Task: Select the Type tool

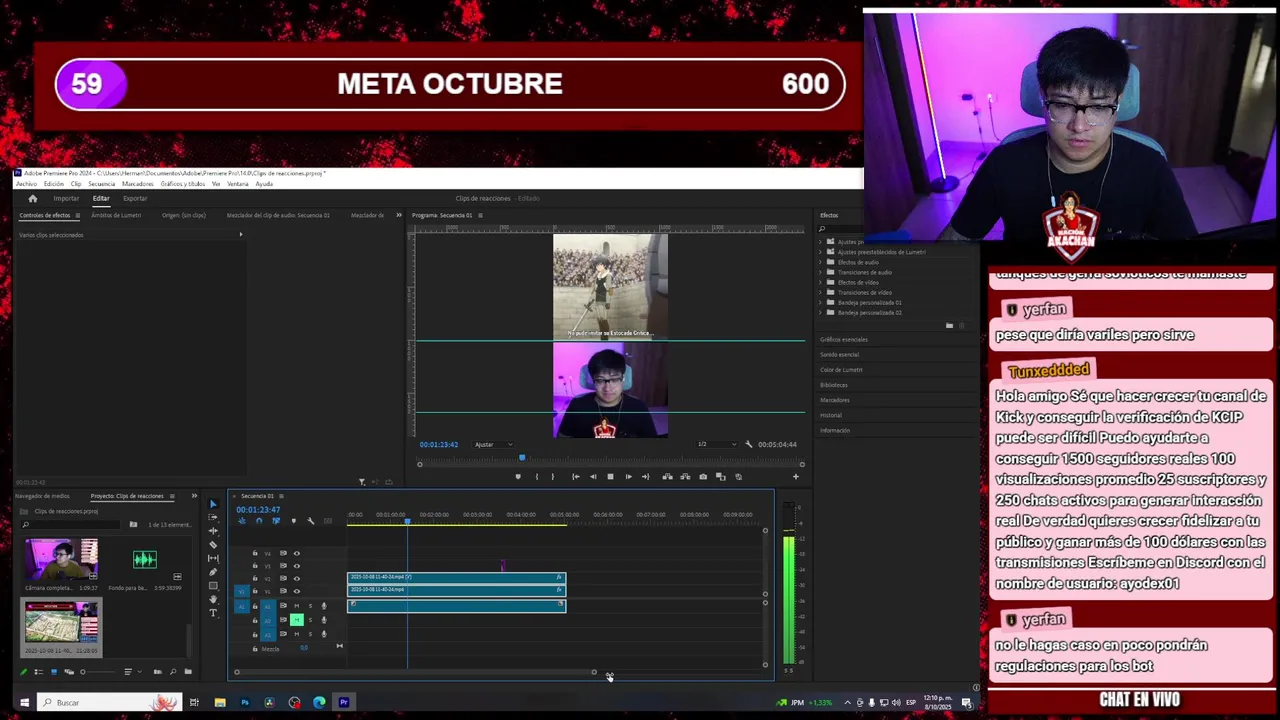Action: 213,613
